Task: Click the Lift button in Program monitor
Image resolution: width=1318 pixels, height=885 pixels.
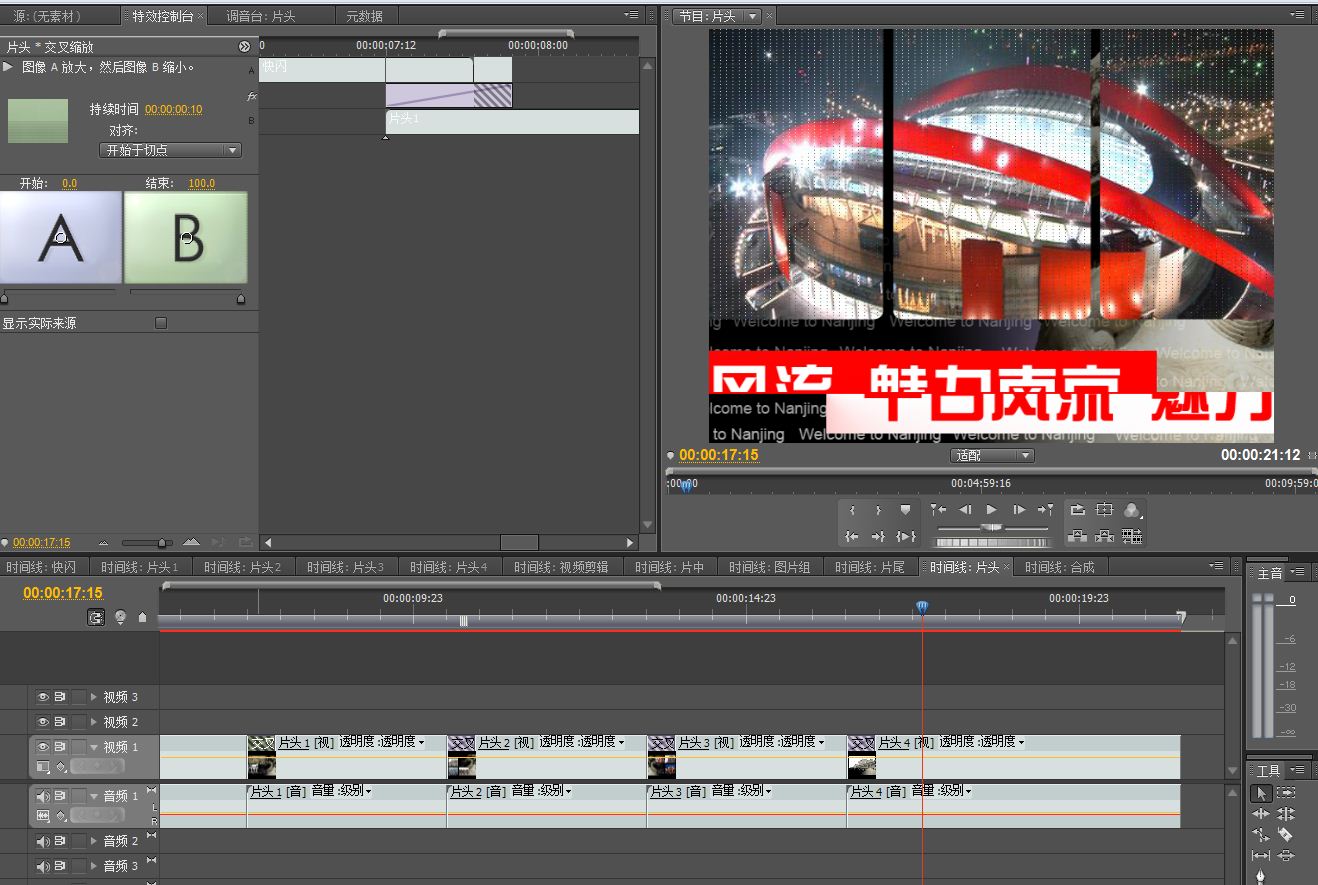Action: (x=1077, y=537)
